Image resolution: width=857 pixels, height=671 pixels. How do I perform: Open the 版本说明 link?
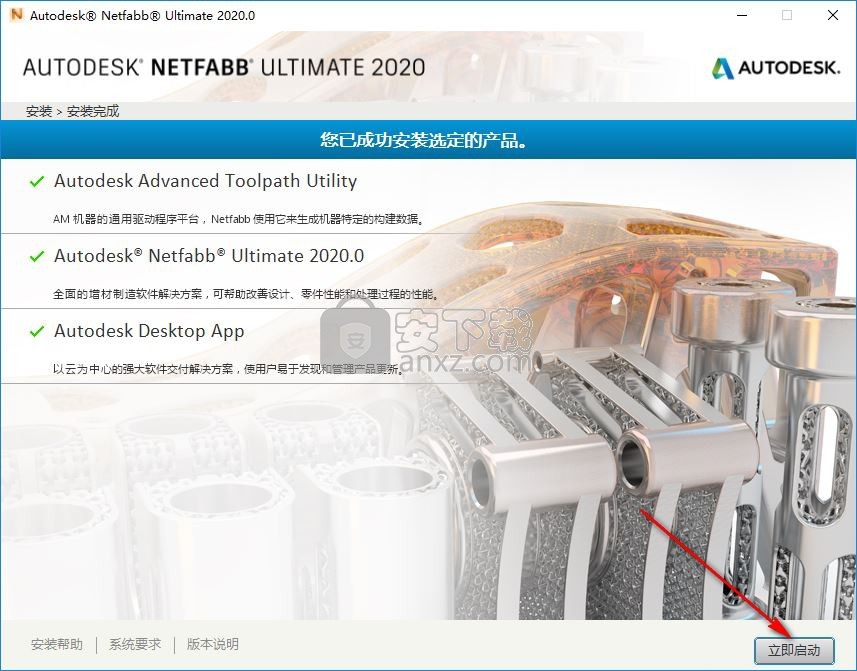tap(213, 644)
